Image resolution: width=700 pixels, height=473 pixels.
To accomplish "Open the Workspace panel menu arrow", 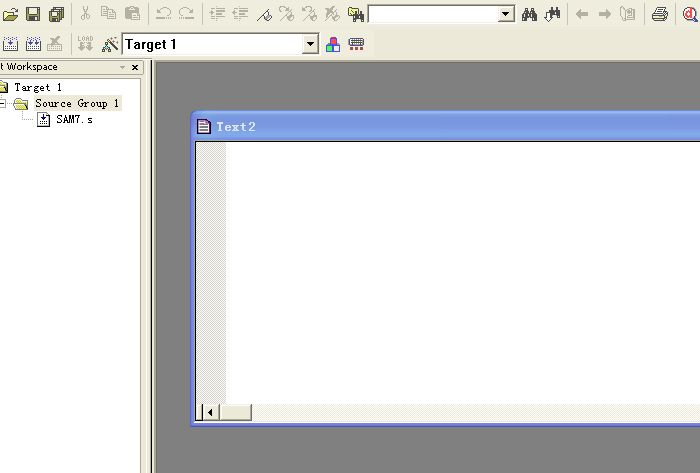I will click(122, 67).
